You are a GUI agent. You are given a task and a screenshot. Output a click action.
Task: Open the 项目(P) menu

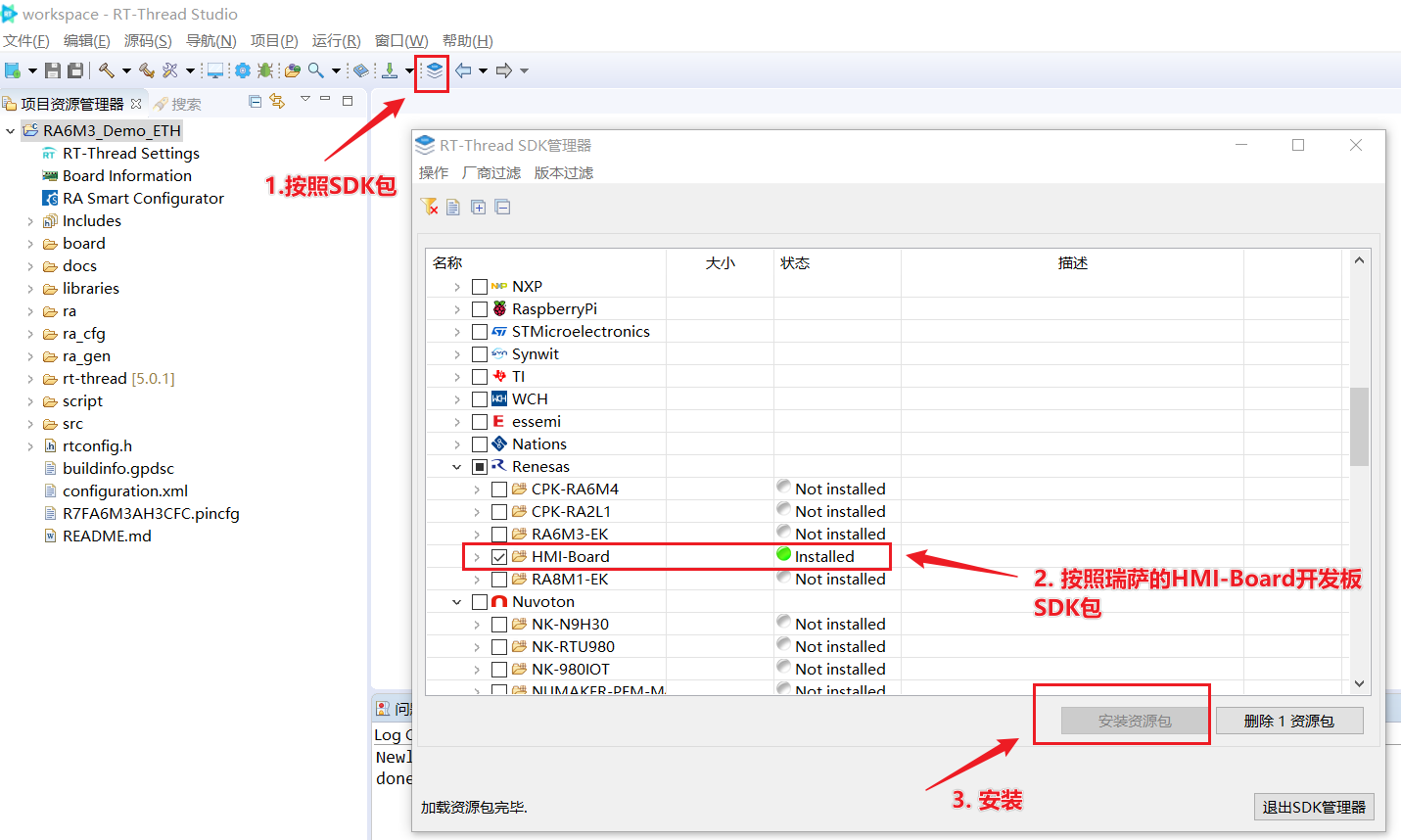274,40
